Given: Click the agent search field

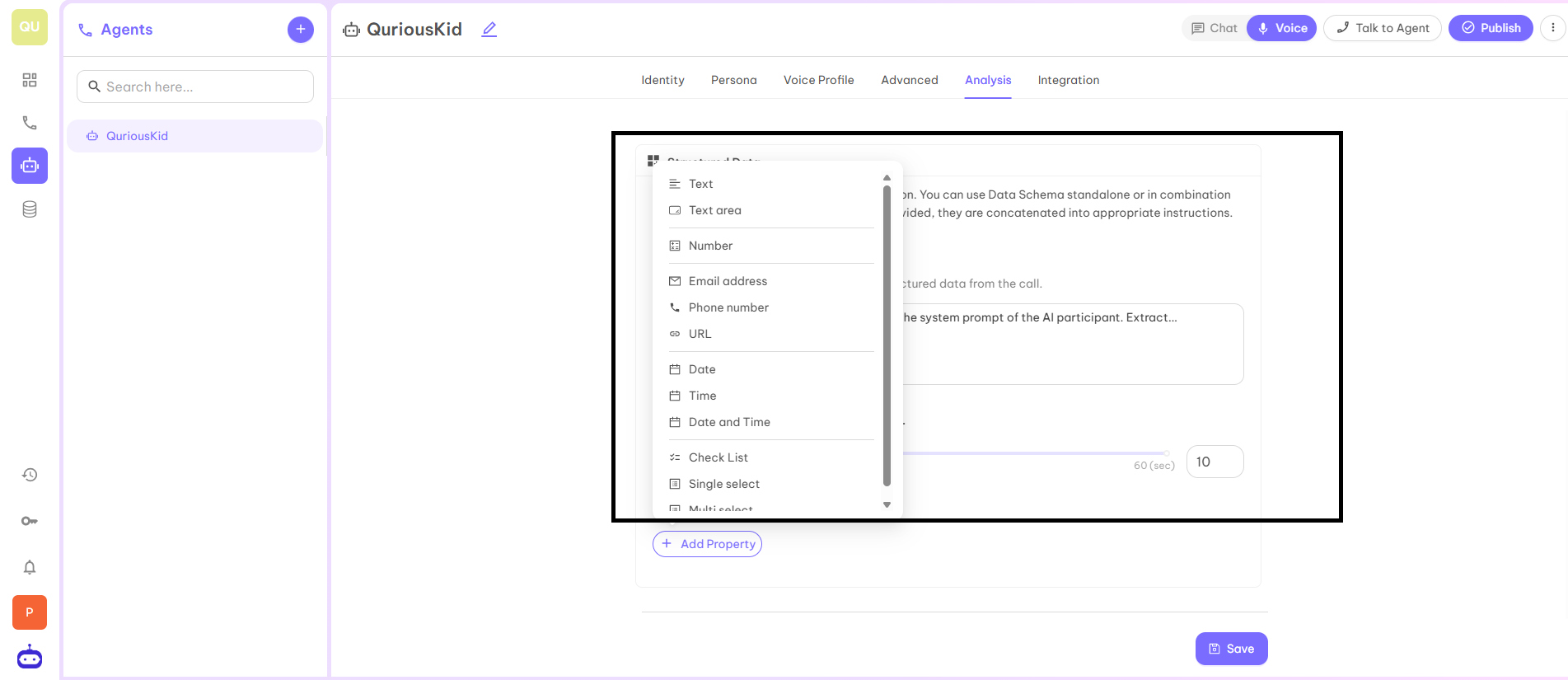Looking at the screenshot, I should click(x=195, y=87).
